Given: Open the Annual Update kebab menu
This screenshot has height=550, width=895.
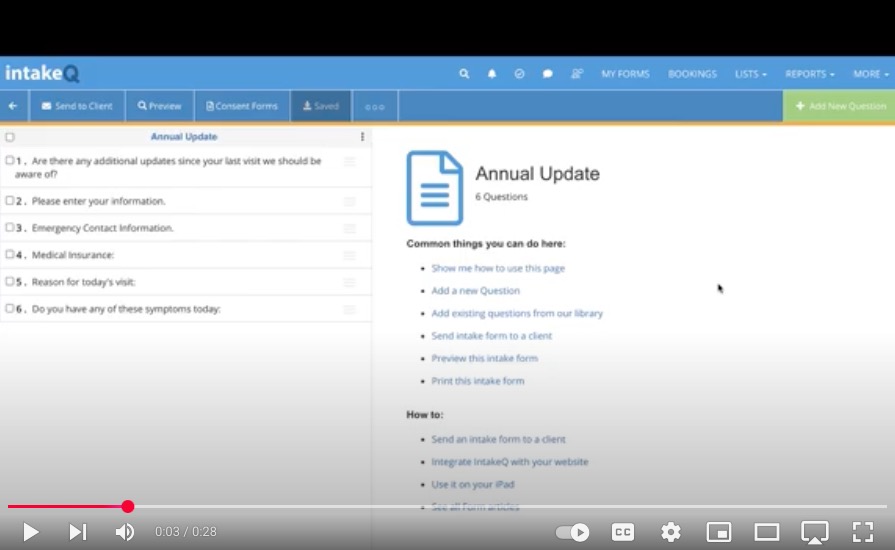Looking at the screenshot, I should (x=362, y=136).
